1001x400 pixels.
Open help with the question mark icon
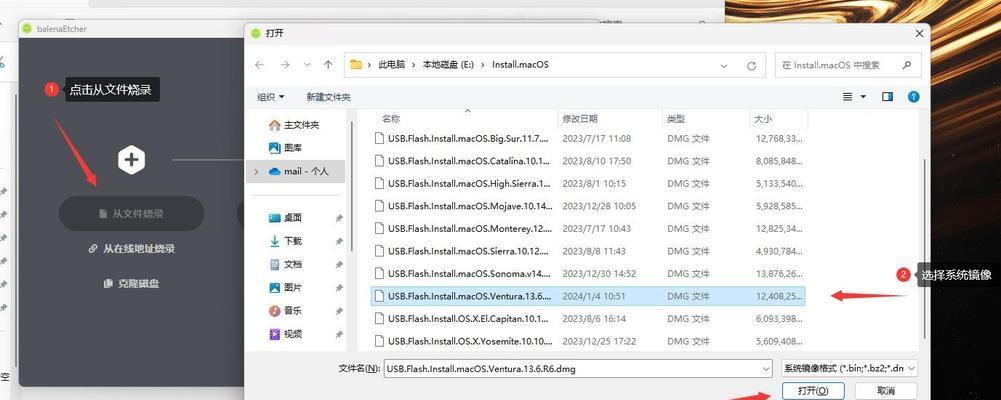914,97
